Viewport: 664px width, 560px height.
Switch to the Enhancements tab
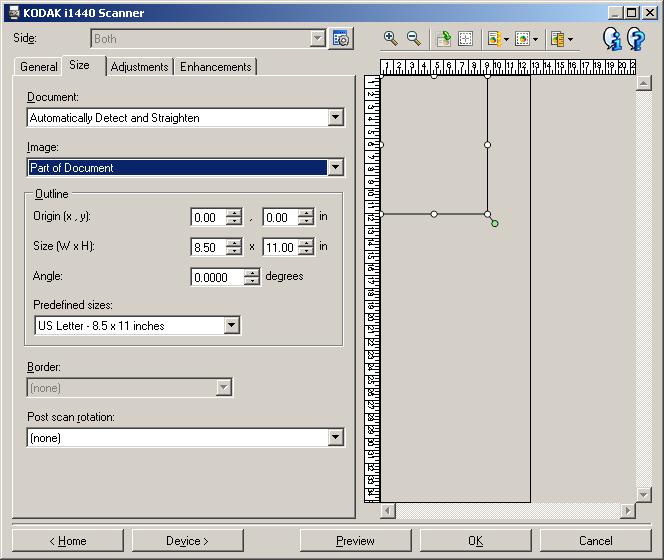(x=216, y=67)
